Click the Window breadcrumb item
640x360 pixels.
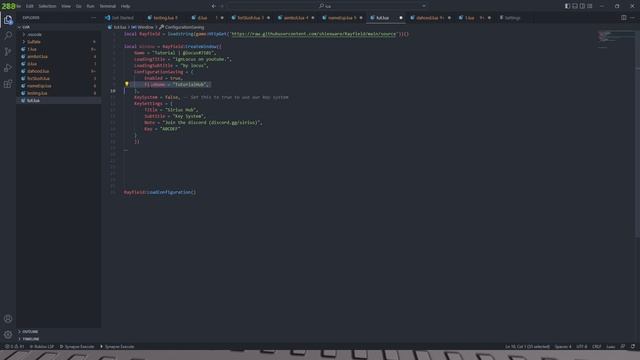[142, 27]
